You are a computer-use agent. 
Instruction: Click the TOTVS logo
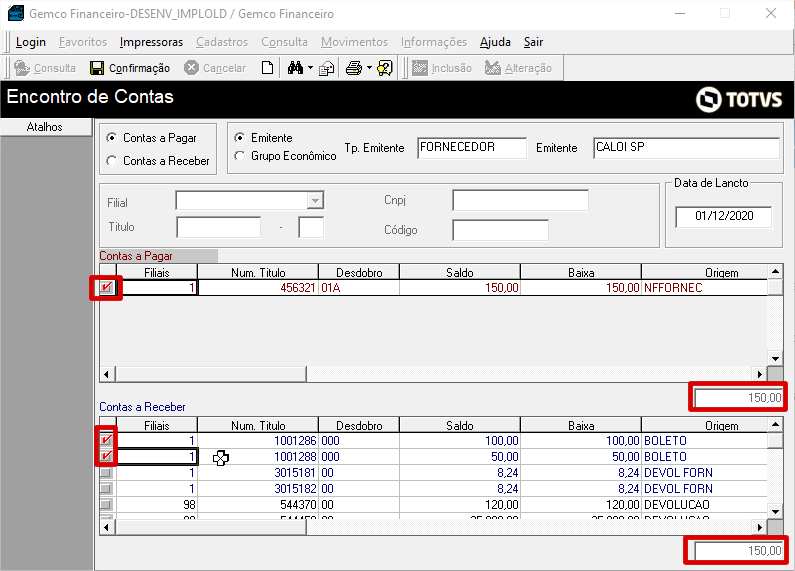739,99
